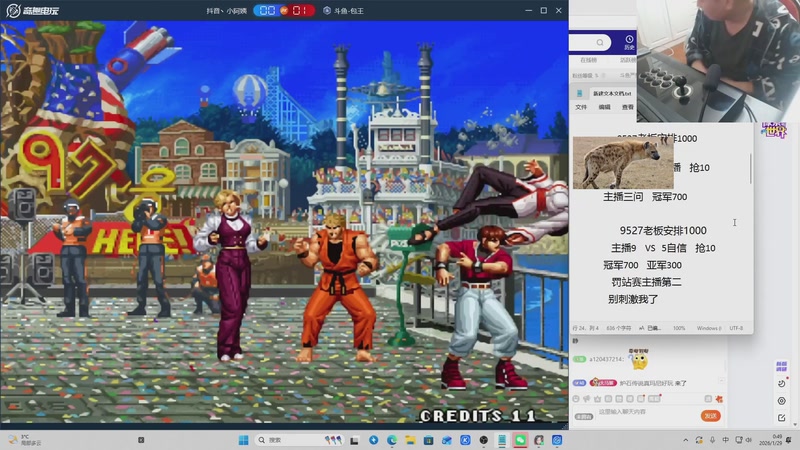The width and height of the screenshot is (800, 450).
Task: Open the emoji picker in chat toolbar
Action: [x=576, y=399]
